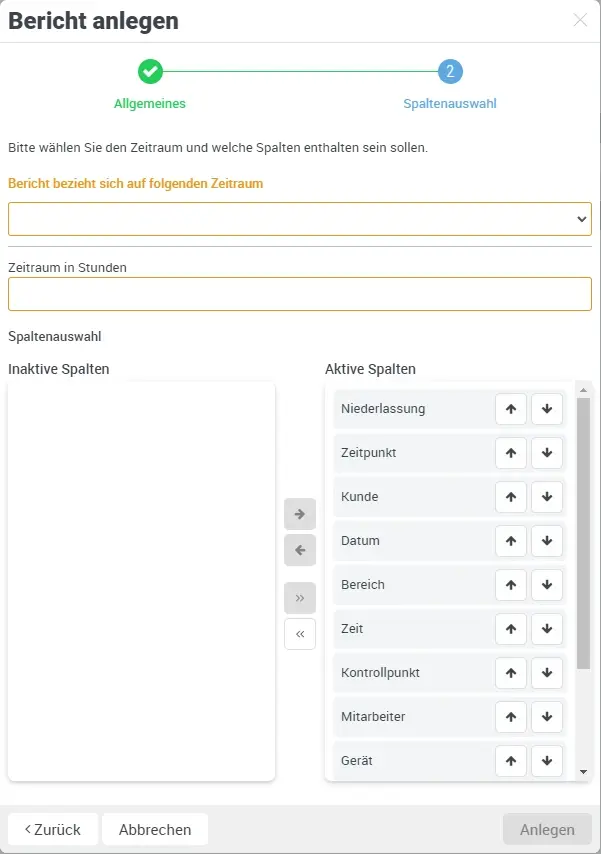Cancel via the Abbrechen button
Screen dimensions: 601x854
(x=156, y=829)
